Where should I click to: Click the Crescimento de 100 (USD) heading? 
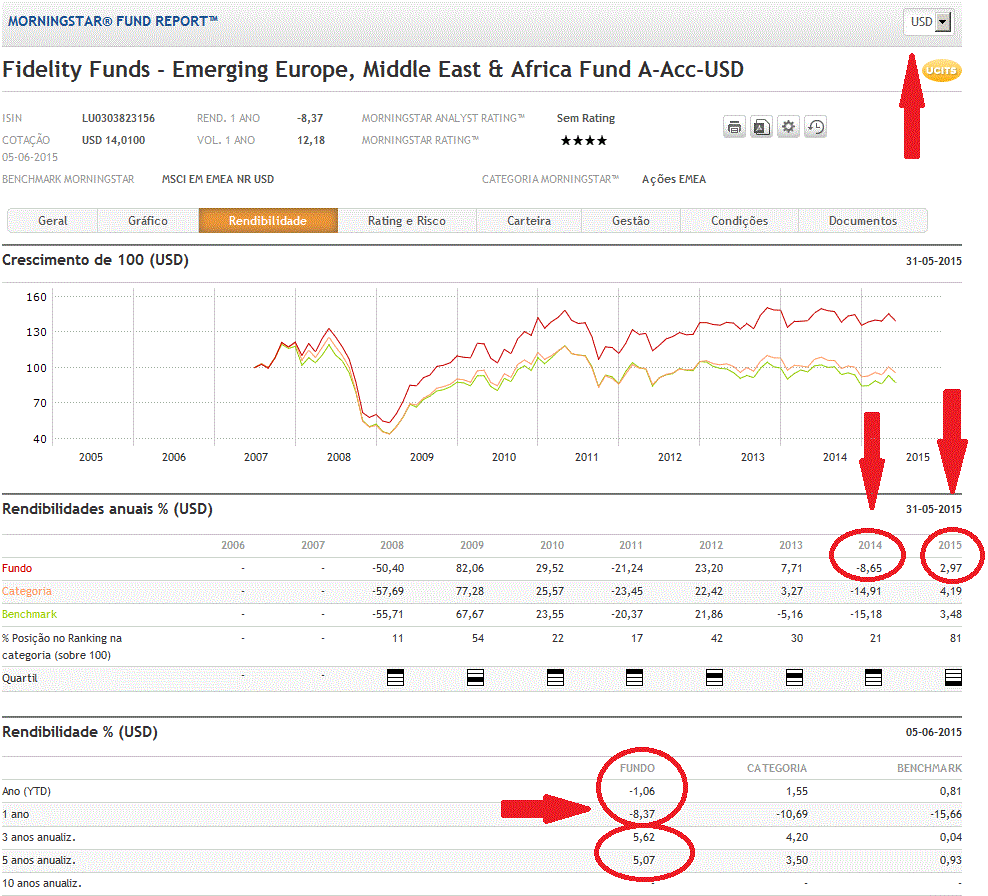tap(95, 260)
